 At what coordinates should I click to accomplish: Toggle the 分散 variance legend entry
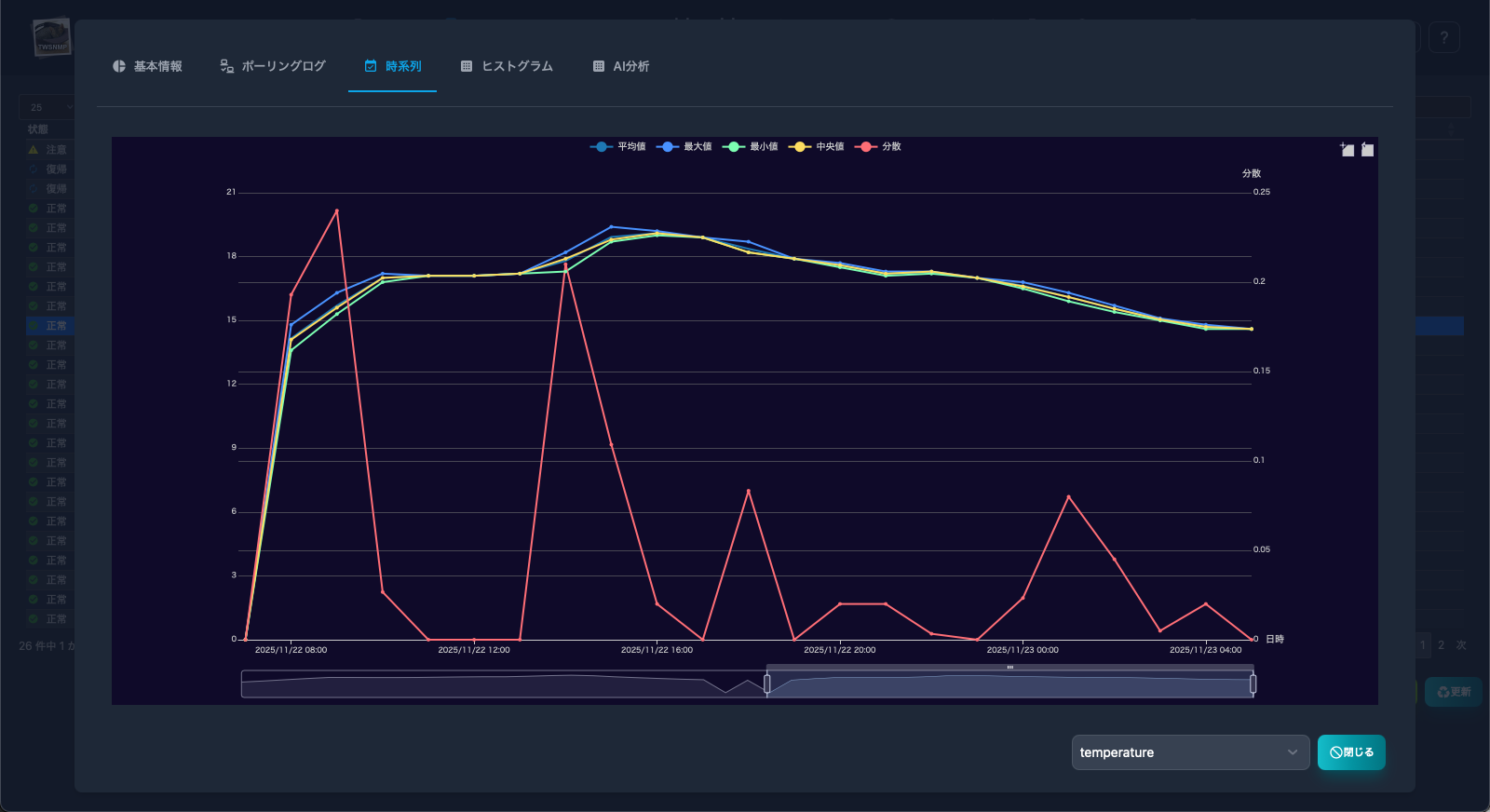pos(878,147)
